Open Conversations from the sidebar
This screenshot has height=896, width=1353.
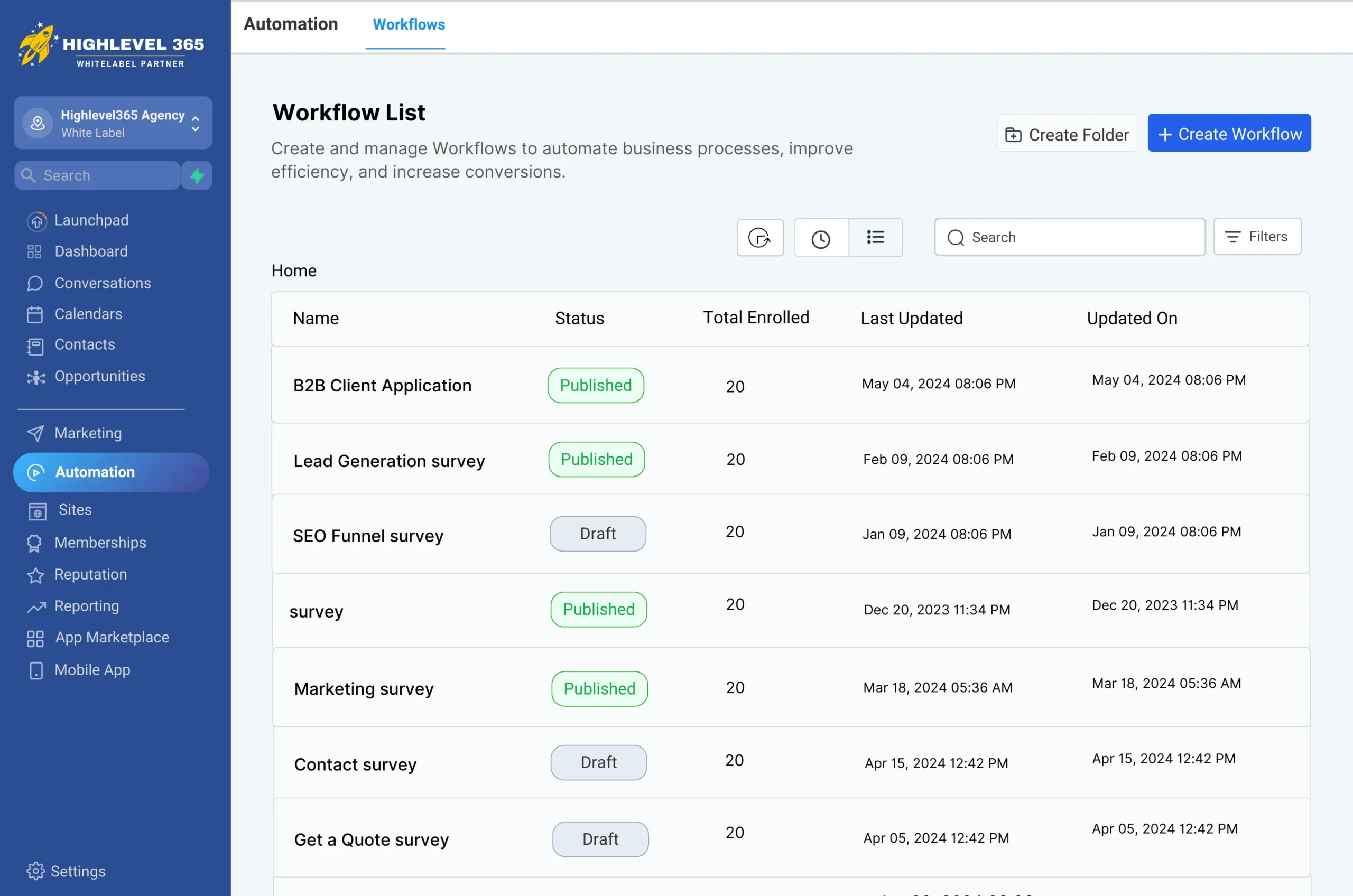pos(103,283)
